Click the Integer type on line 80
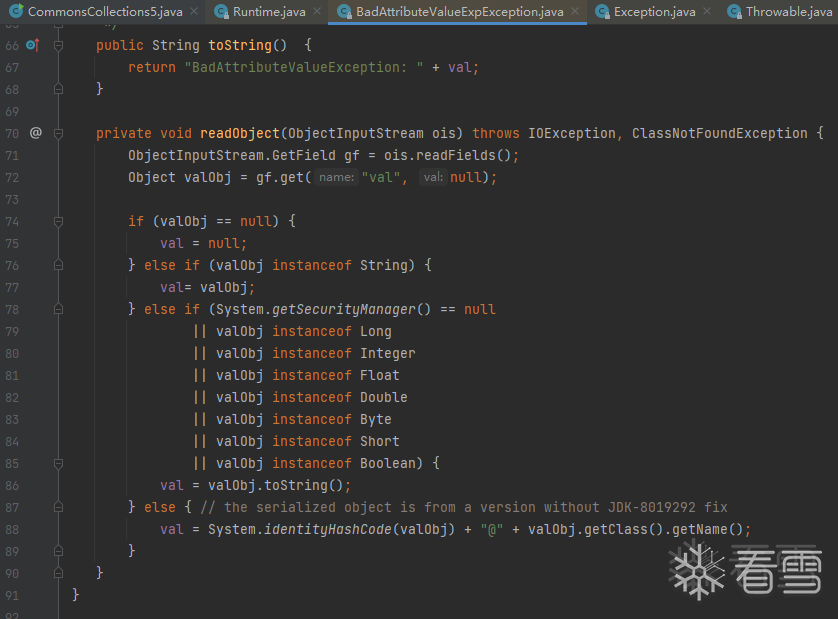Screen dimensions: 838x619 coord(387,353)
